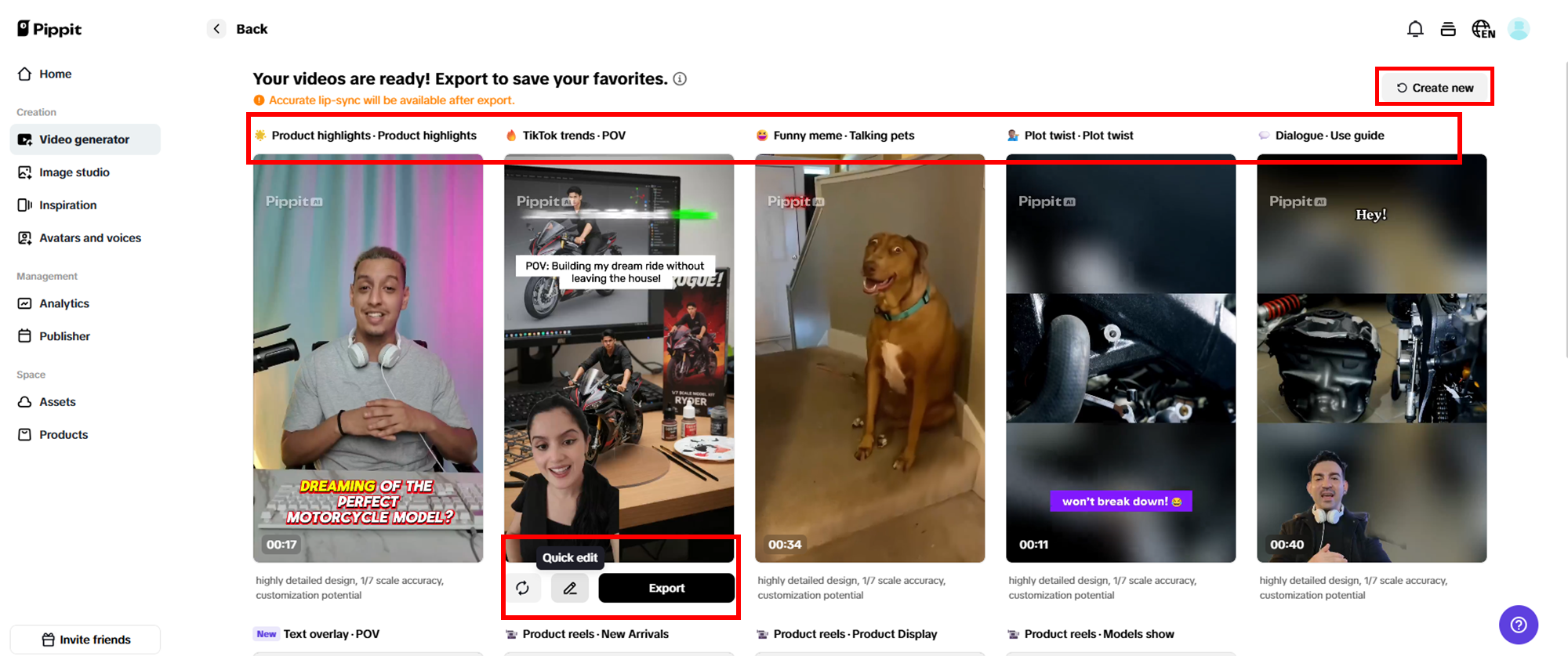1568x656 pixels.
Task: Open the Products page
Action: [x=64, y=435]
